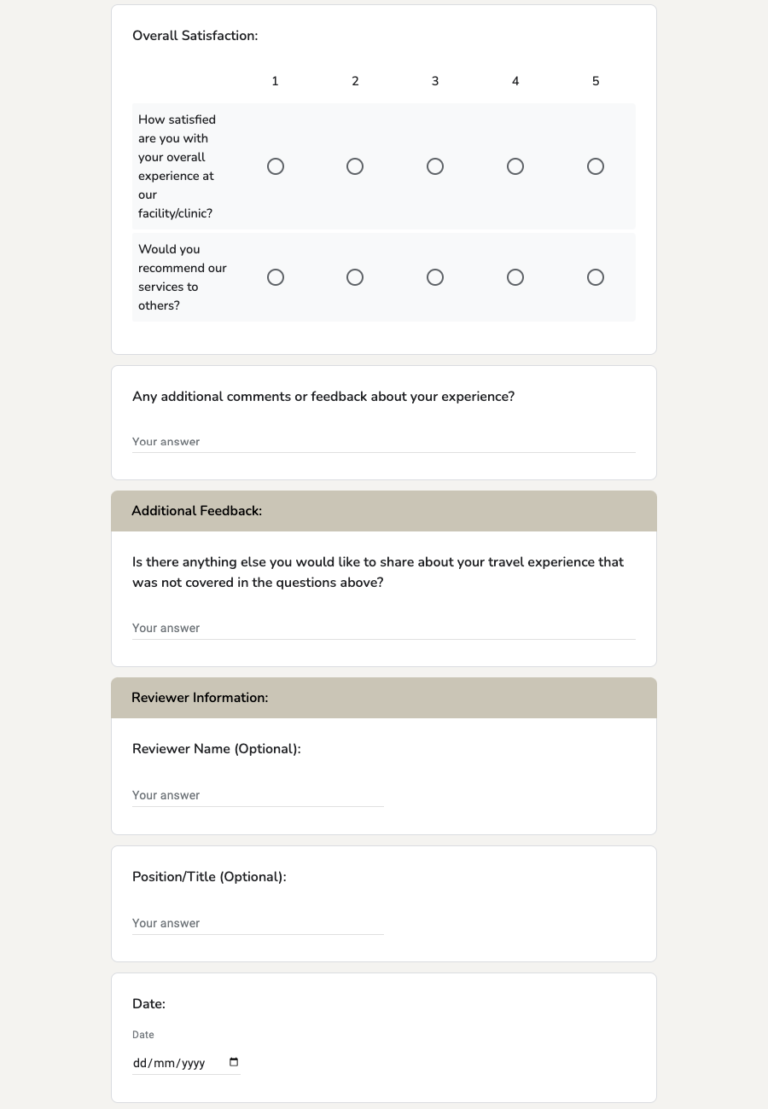Click the additional comments answer field

(x=383, y=441)
